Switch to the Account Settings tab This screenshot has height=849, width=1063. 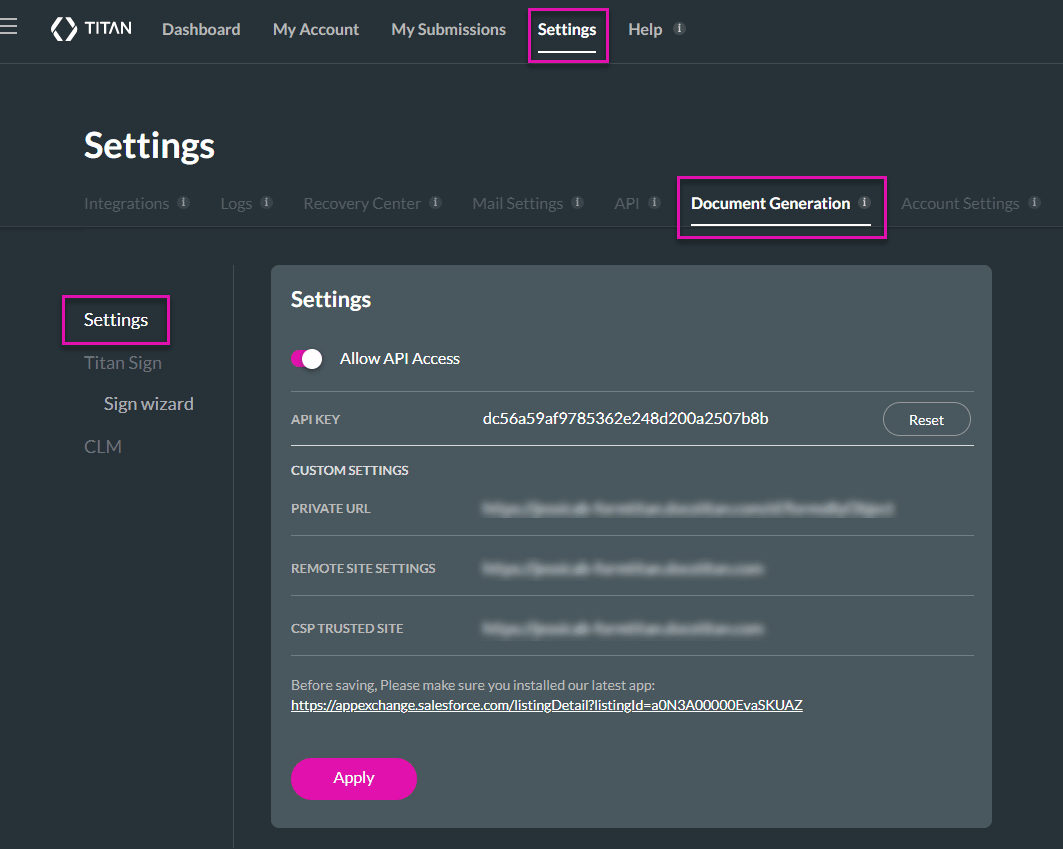coord(960,203)
